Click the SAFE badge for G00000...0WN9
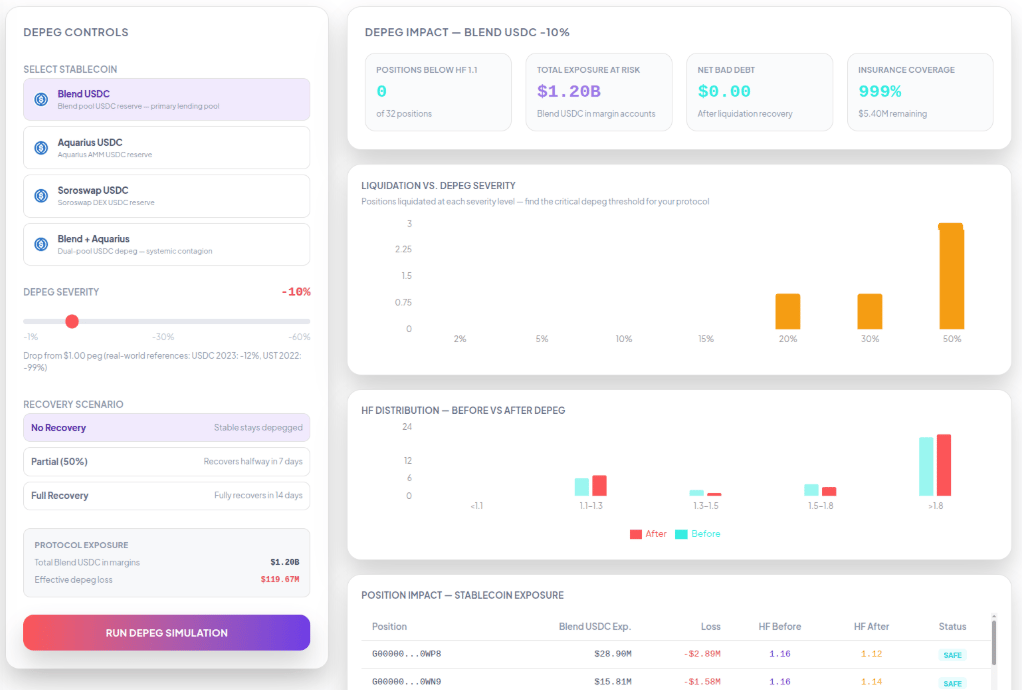This screenshot has width=1022, height=690. click(952, 683)
